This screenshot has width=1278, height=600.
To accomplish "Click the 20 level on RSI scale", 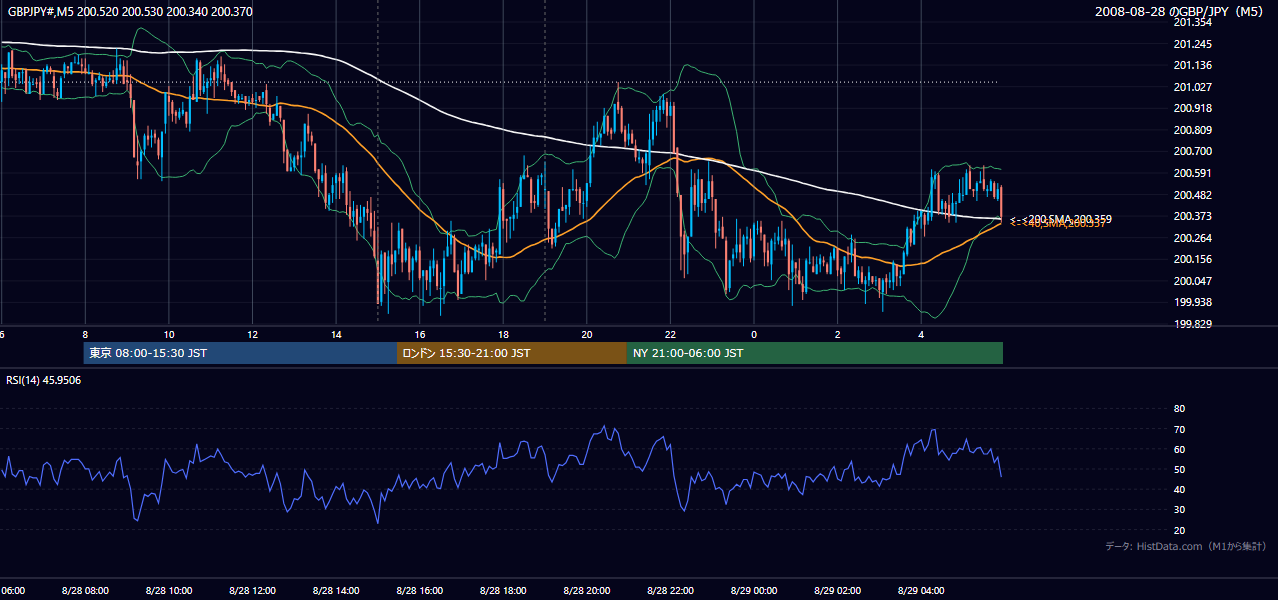I will click(1179, 530).
